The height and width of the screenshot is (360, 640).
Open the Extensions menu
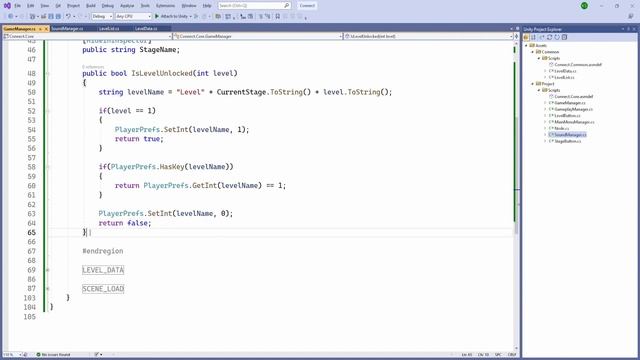pos(165,6)
